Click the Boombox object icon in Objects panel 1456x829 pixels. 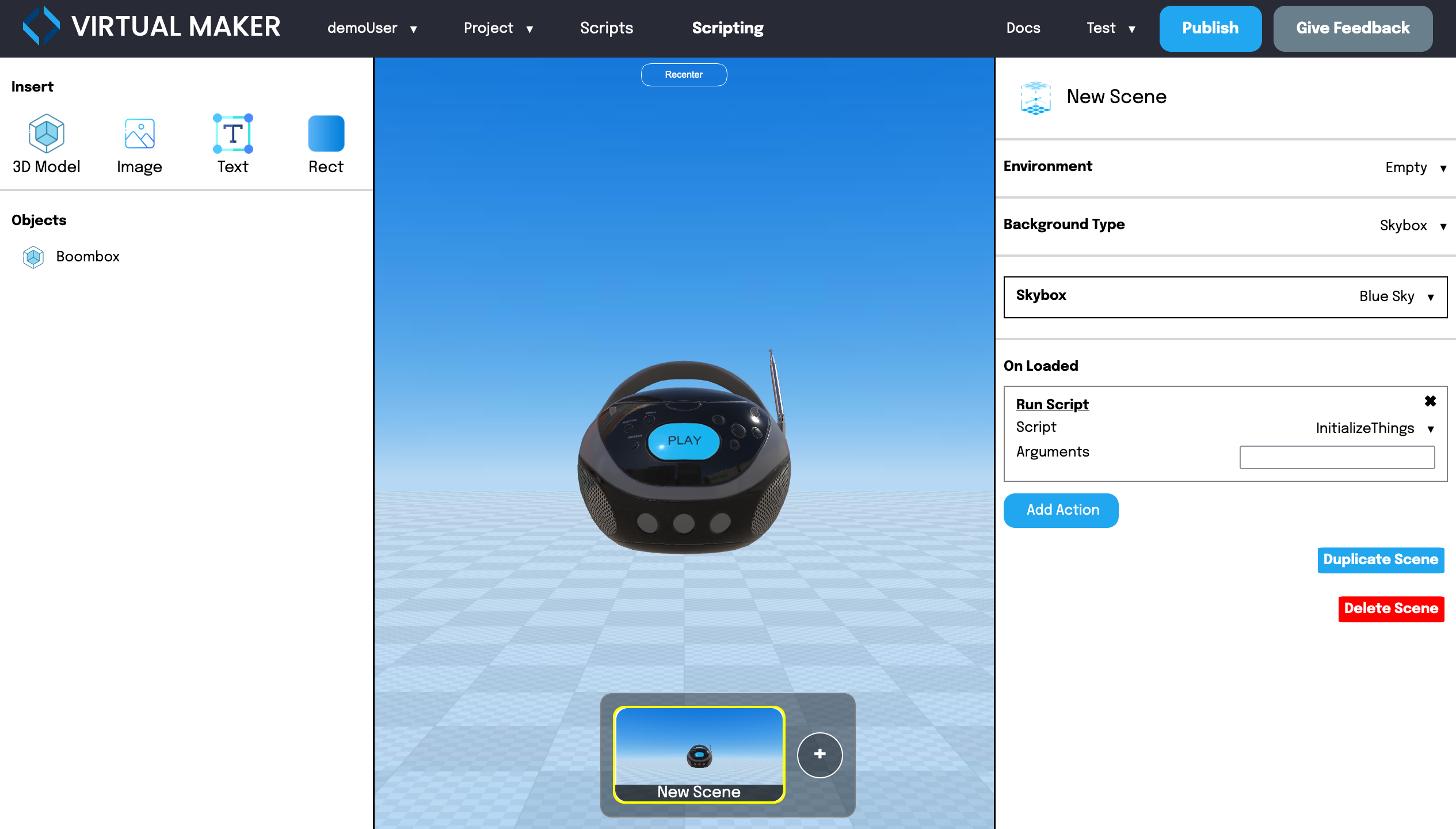(33, 257)
